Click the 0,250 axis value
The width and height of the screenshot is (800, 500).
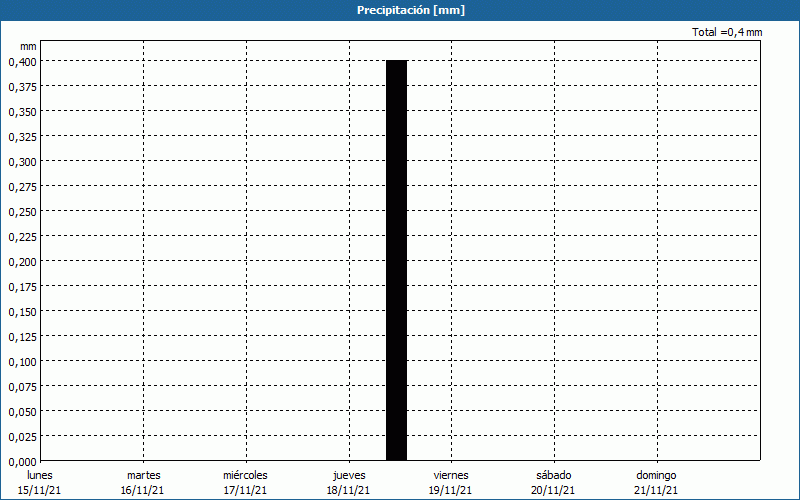pos(22,212)
